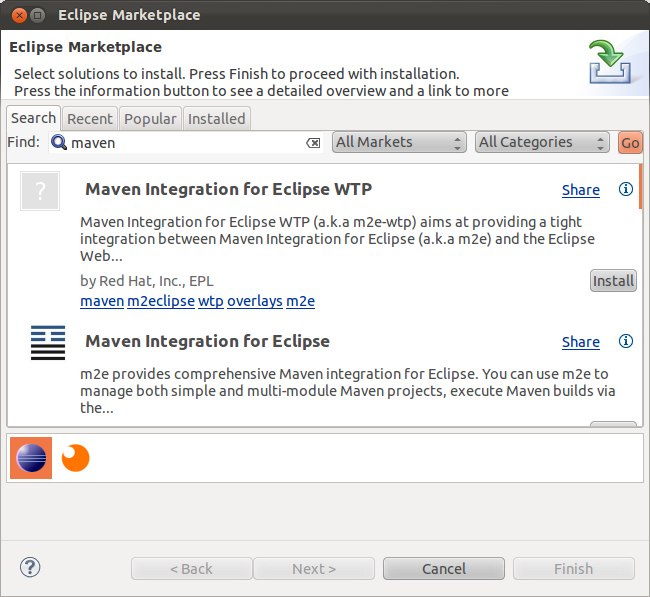650x597 pixels.
Task: Open the help question mark icon
Action: (30, 568)
